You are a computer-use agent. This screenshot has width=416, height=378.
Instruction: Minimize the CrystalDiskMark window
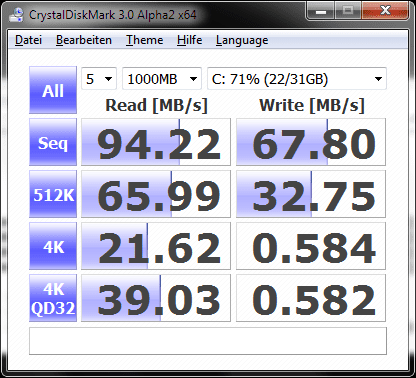pyautogui.click(x=320, y=11)
